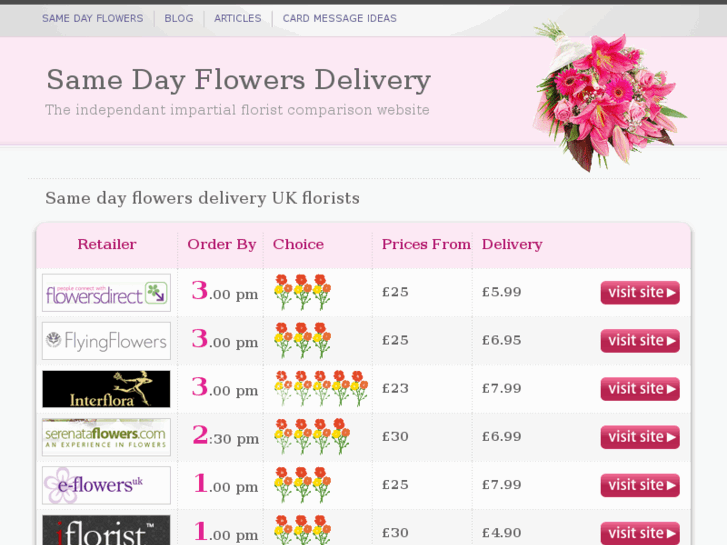The width and height of the screenshot is (727, 545).
Task: Click e-flowers 1.00 pm order-by time
Action: (x=226, y=483)
